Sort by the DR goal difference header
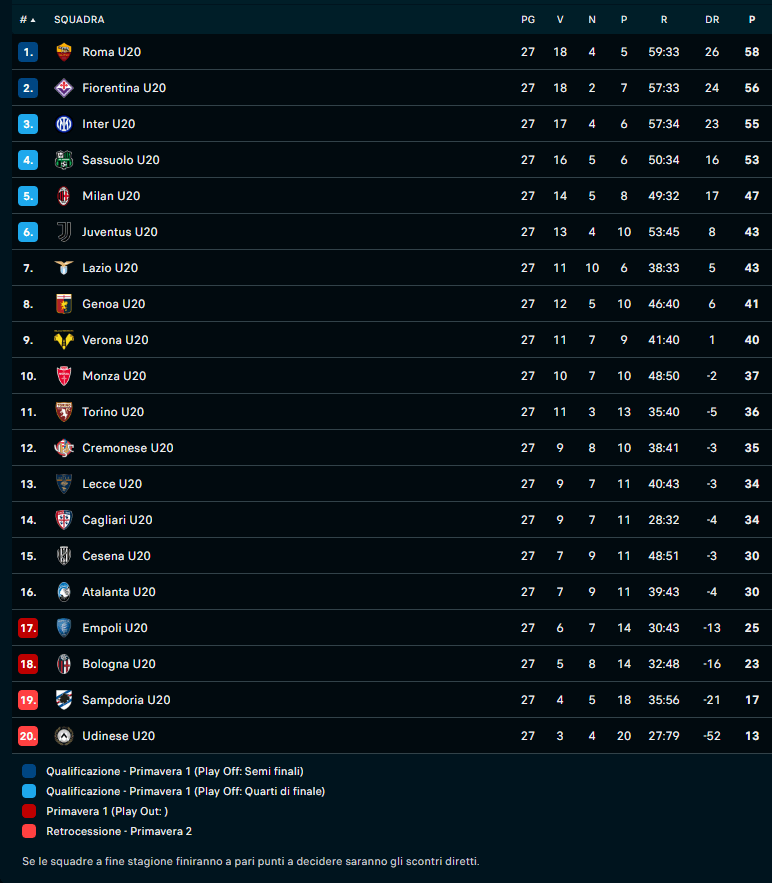The image size is (772, 883). tap(712, 20)
